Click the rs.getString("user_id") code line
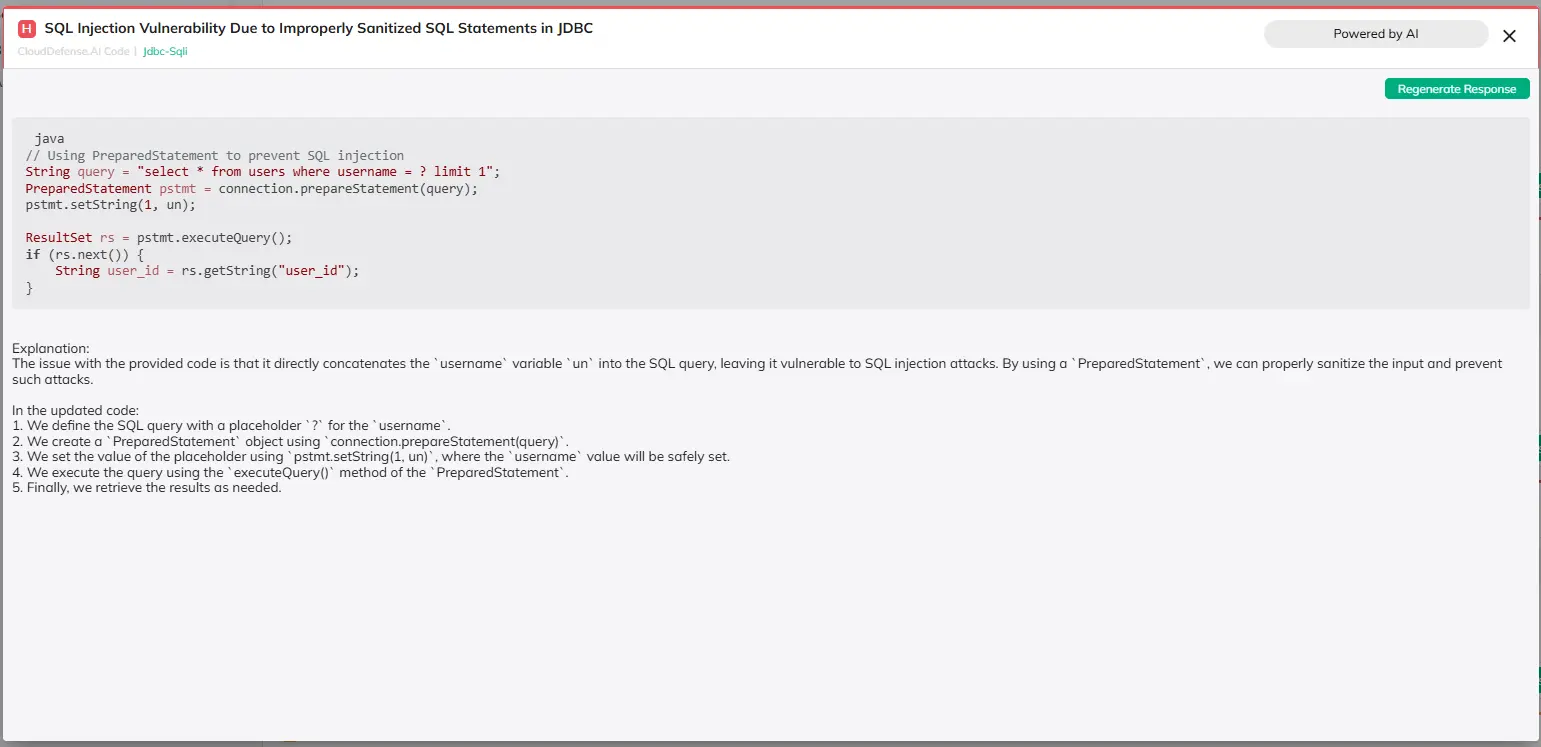 [206, 271]
